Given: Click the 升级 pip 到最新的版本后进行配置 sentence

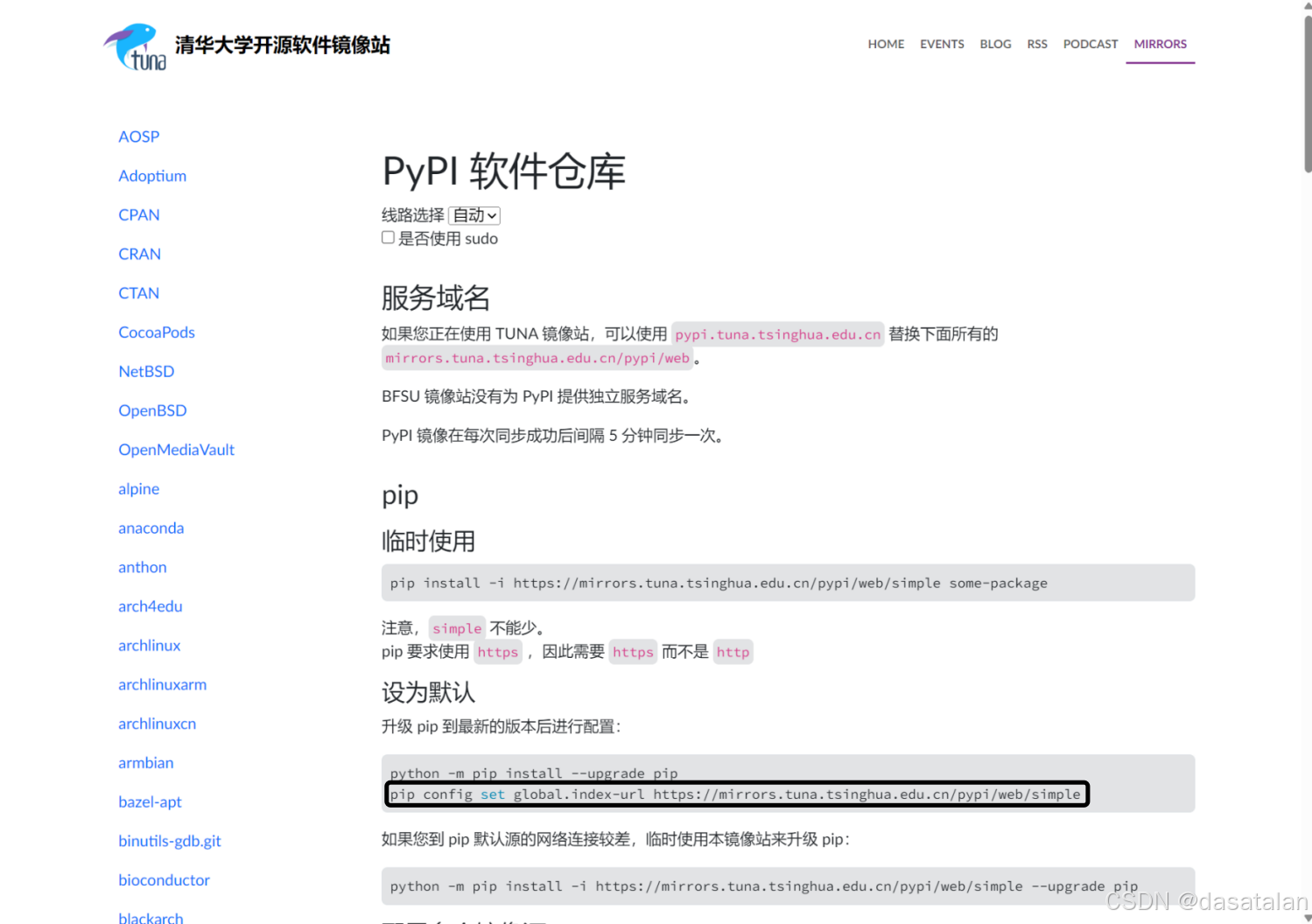Looking at the screenshot, I should [x=502, y=726].
